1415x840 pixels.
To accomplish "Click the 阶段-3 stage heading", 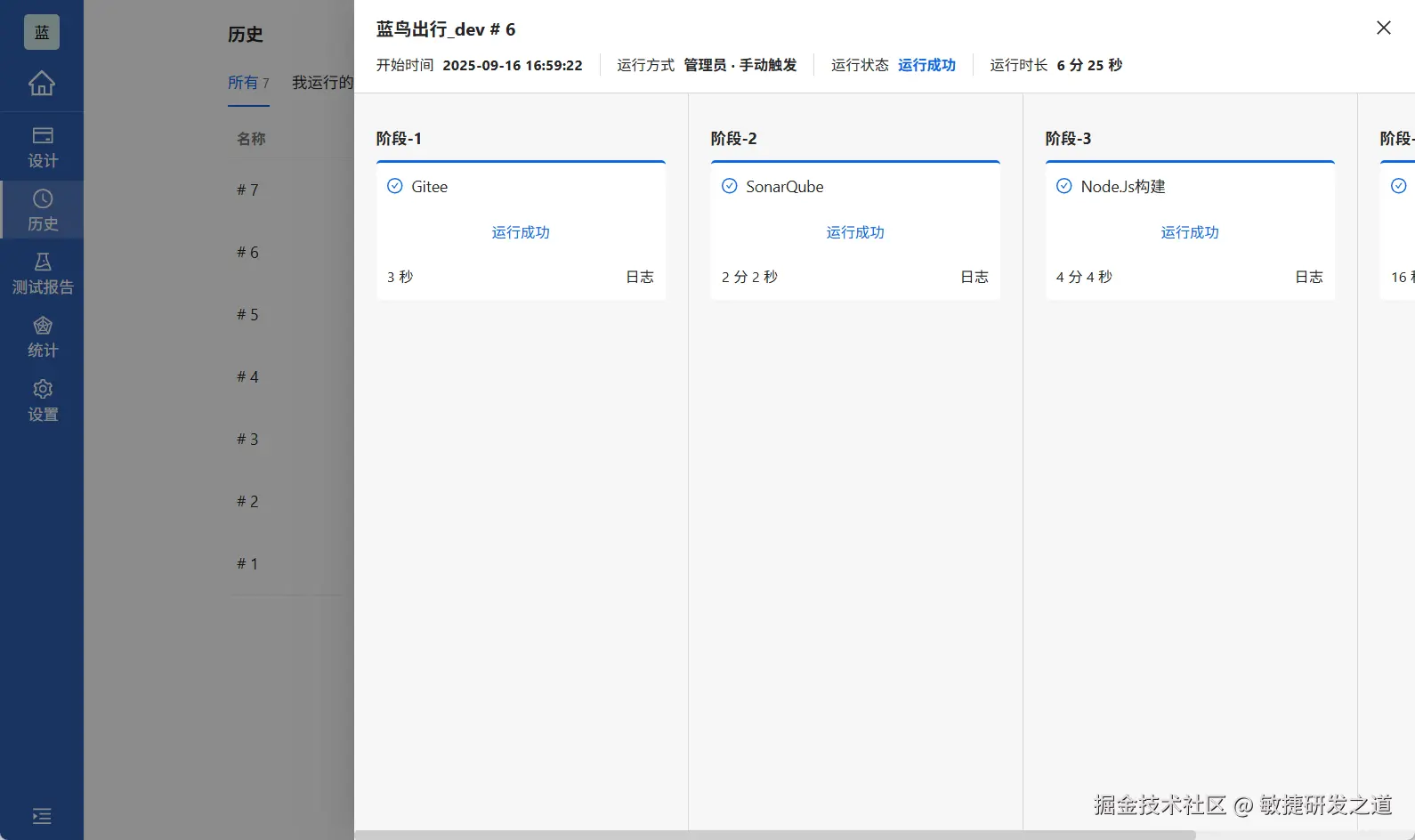I will pos(1068,138).
